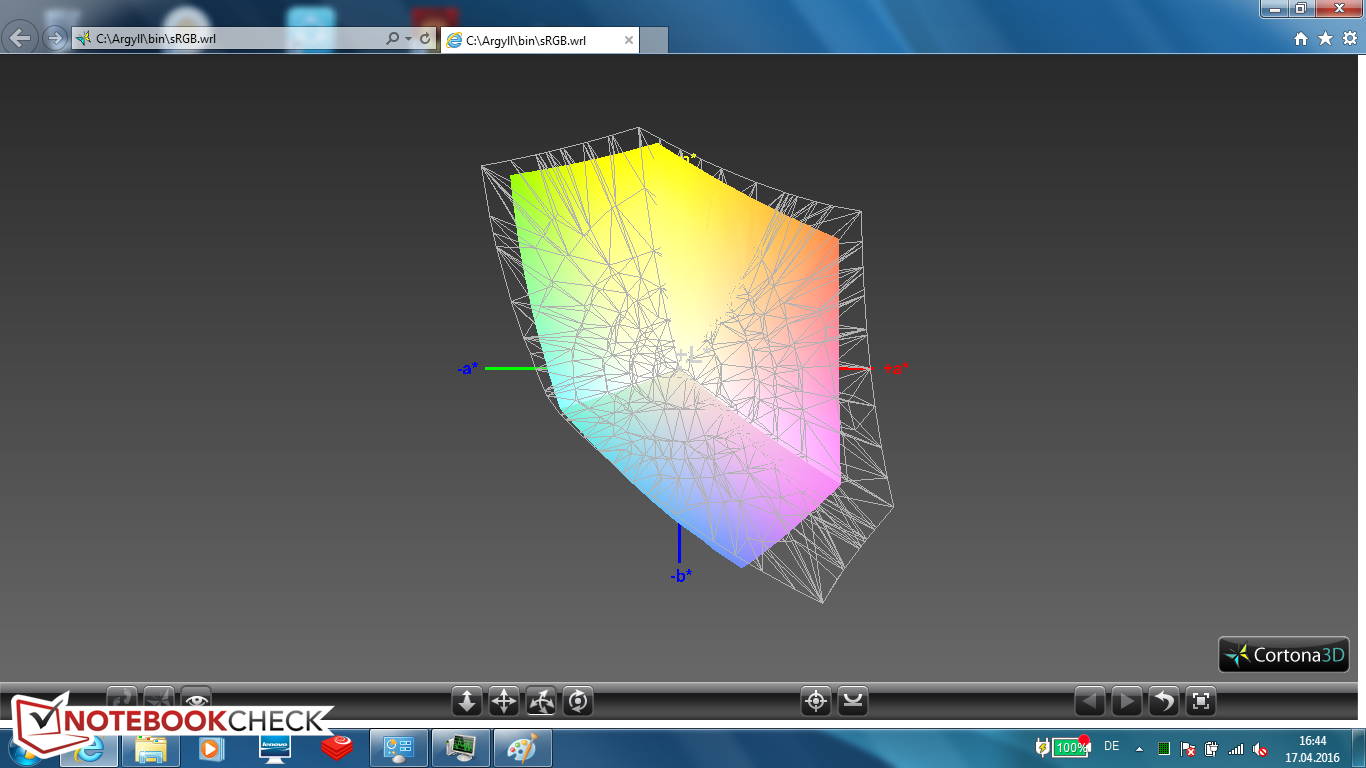Open the DE input language selector
The height and width of the screenshot is (768, 1366).
pos(1111,746)
